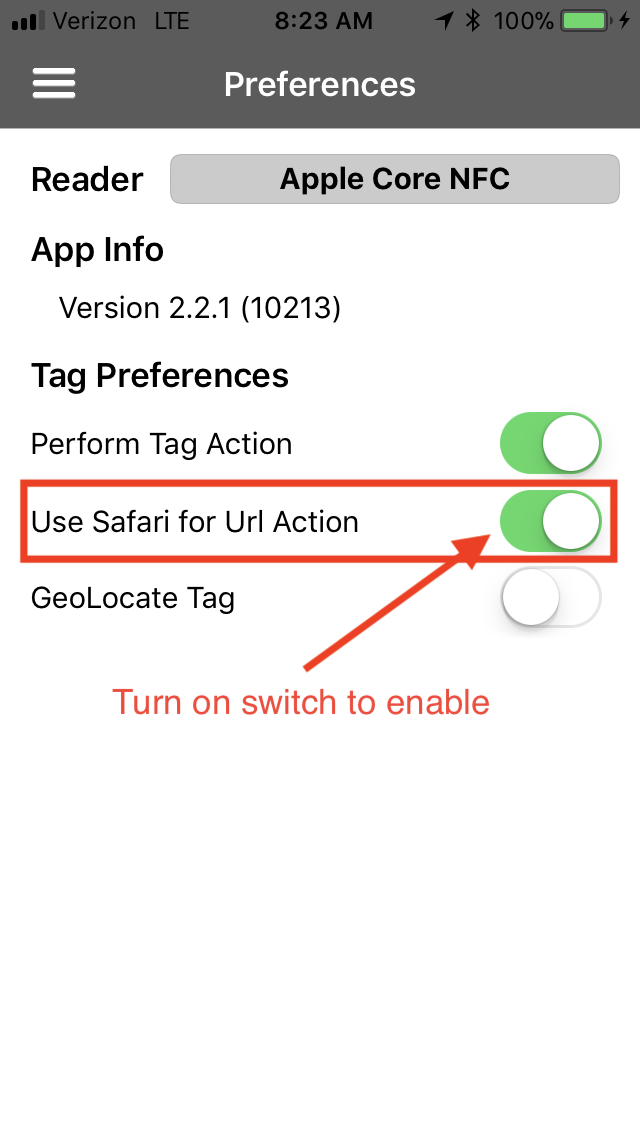640x1136 pixels.
Task: Click the 100% battery percentage indicator
Action: point(523,19)
